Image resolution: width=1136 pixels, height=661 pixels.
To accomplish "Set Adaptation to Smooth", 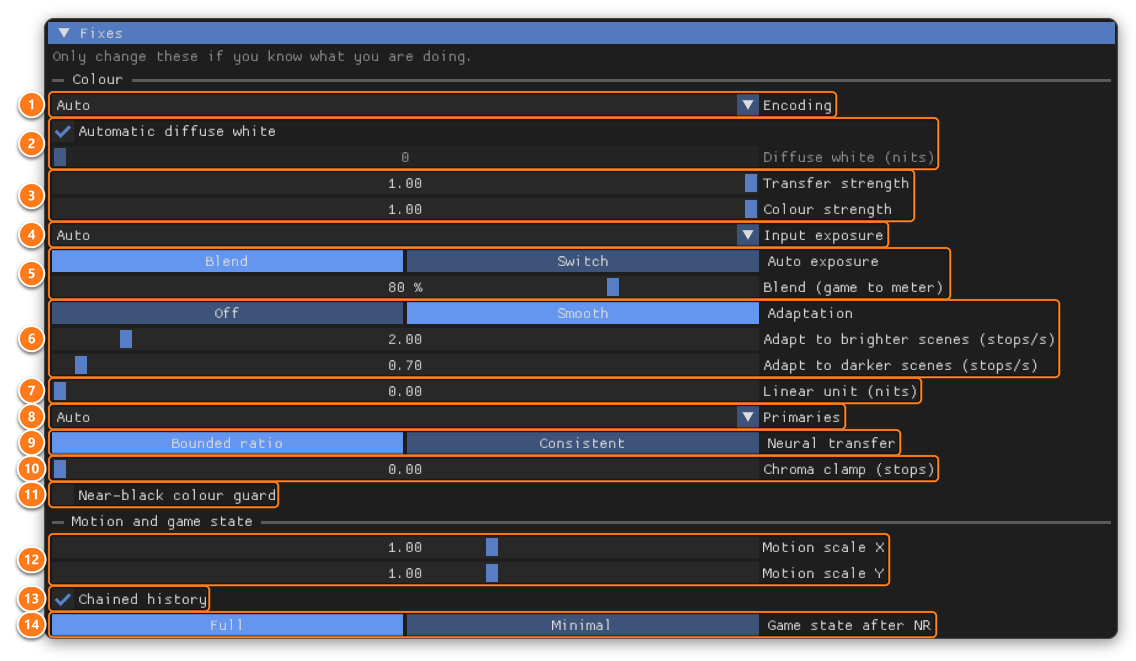I will [x=582, y=313].
